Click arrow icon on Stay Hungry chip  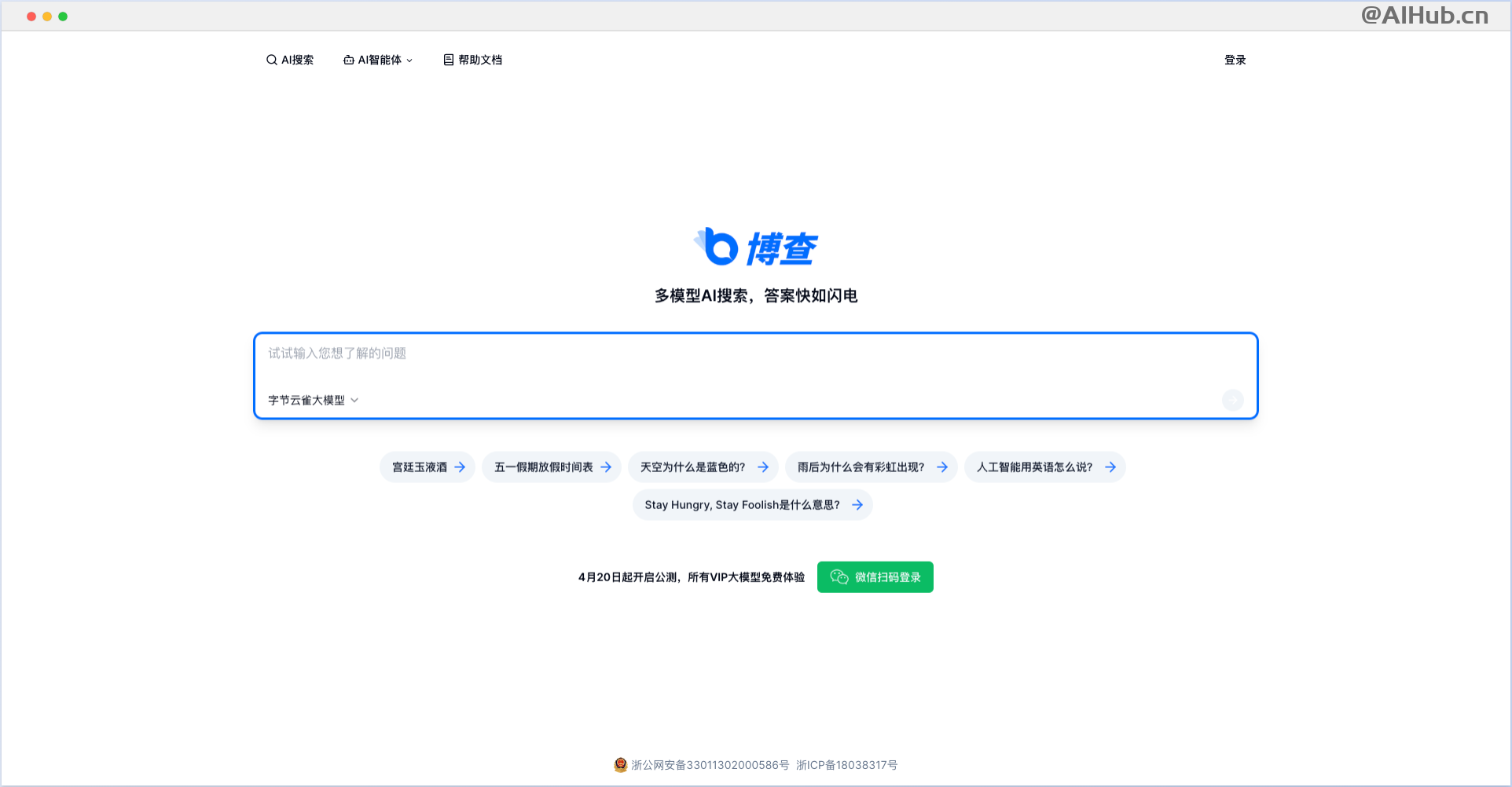857,505
